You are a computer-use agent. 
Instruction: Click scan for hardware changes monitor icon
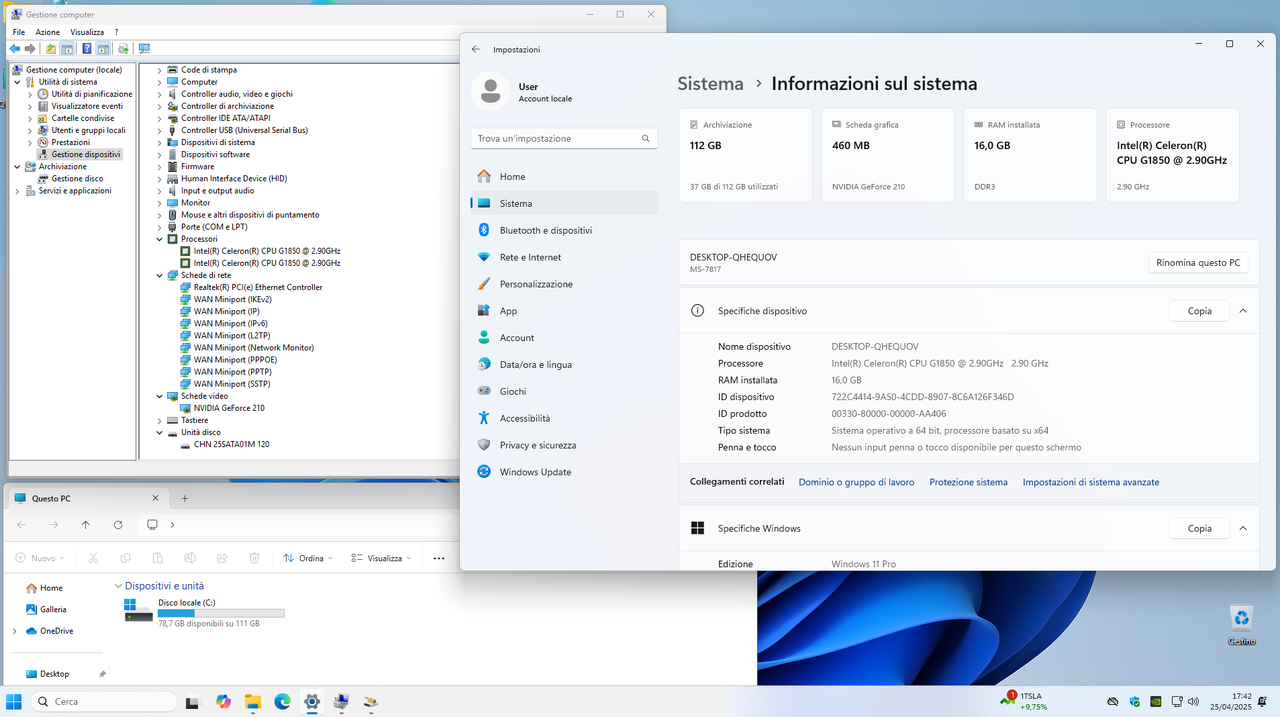(x=144, y=48)
